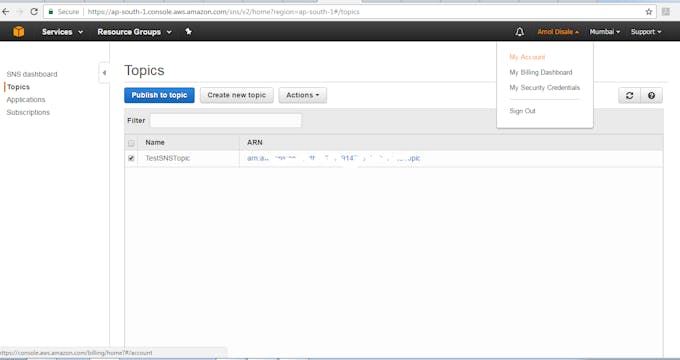Image resolution: width=680 pixels, height=360 pixels.
Task: Click the AWS orange cube logo
Action: click(19, 32)
